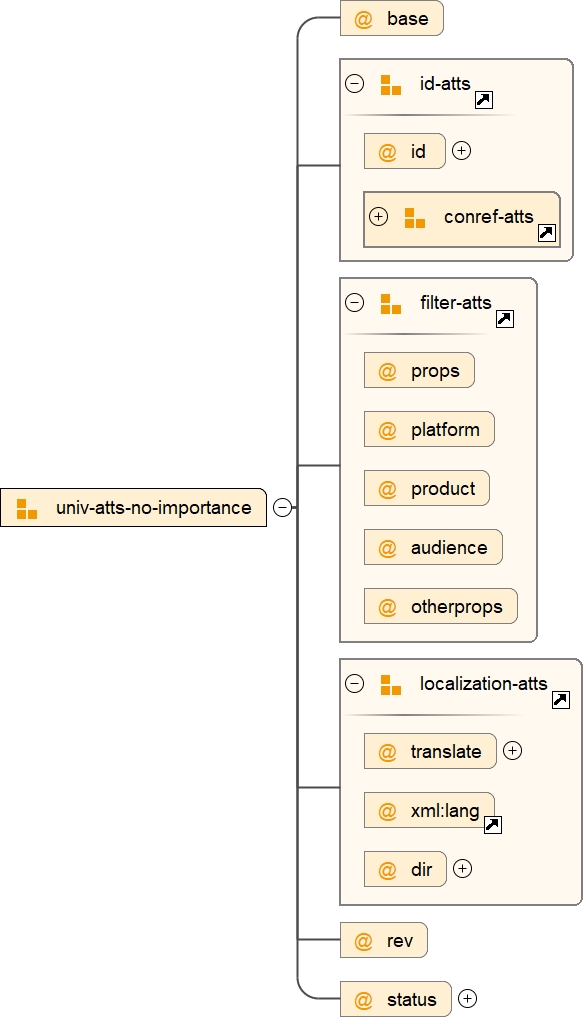Follow the conref-atts reference arrow
The image size is (584, 1025).
[x=547, y=233]
